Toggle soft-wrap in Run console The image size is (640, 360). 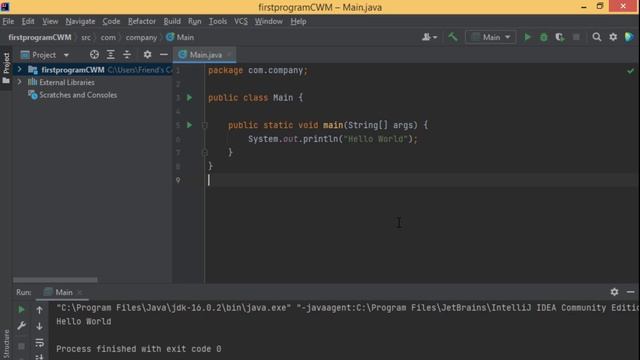tap(39, 342)
